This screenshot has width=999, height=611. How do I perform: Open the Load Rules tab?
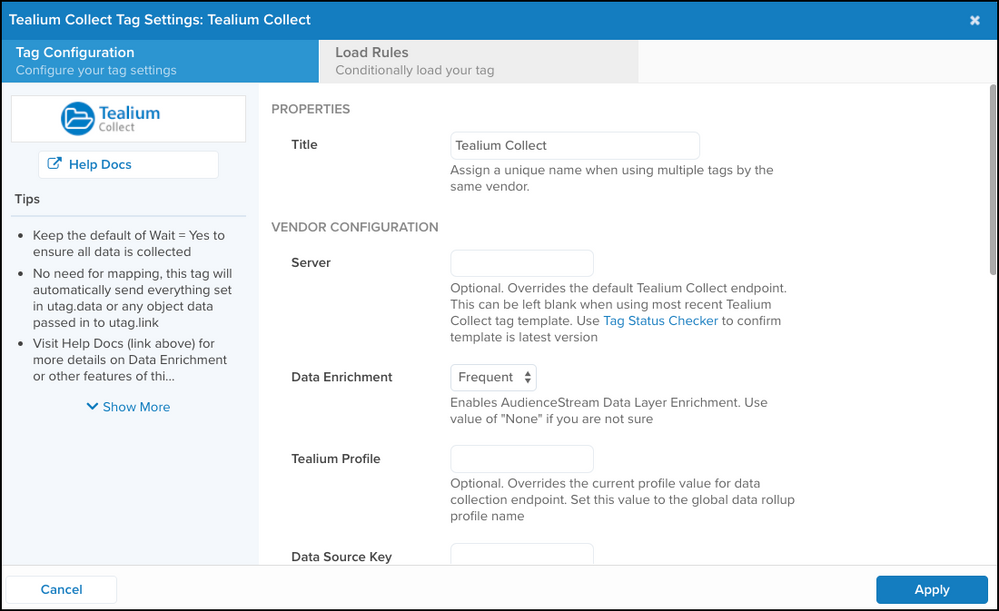(x=478, y=61)
